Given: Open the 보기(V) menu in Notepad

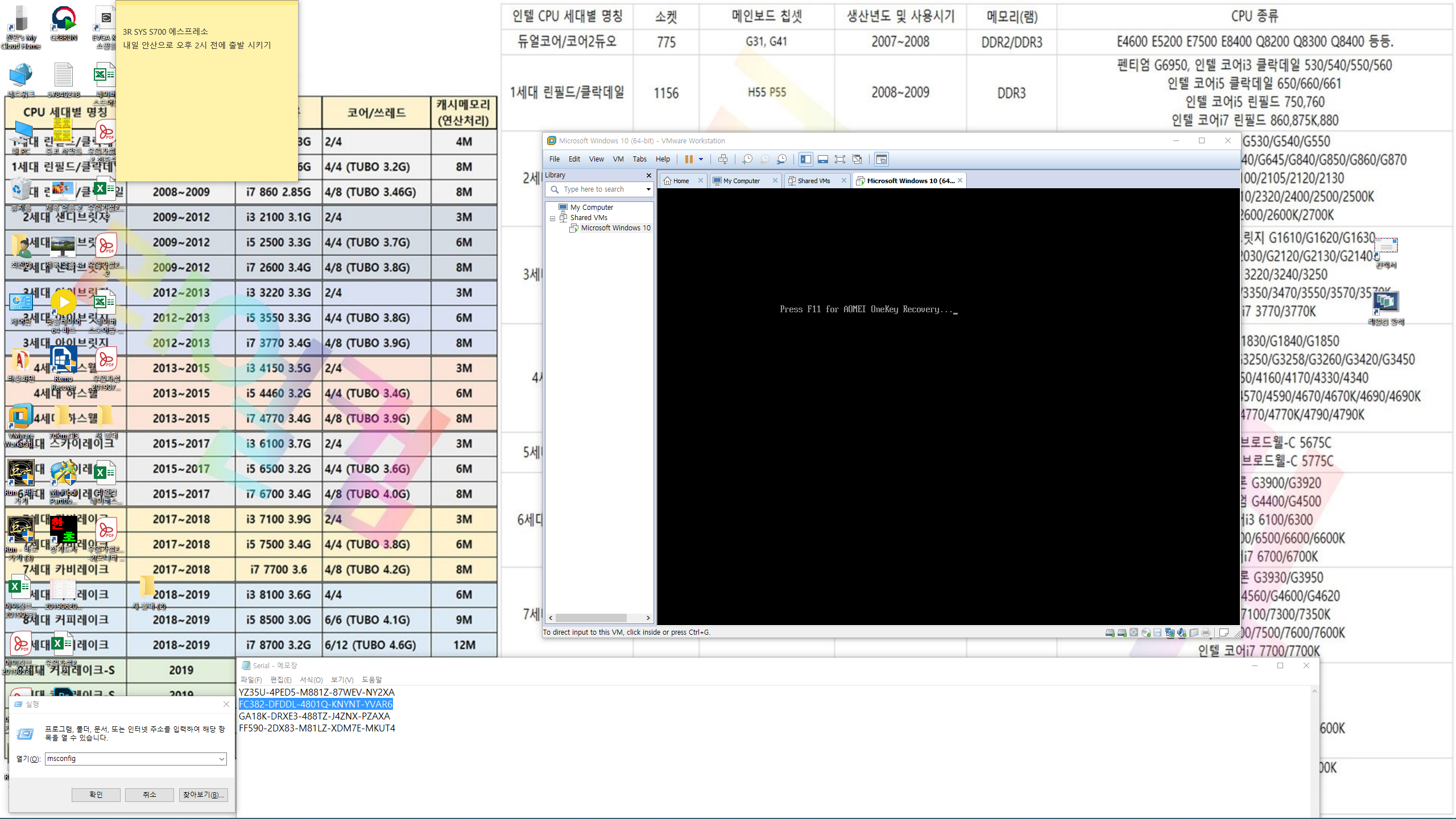Looking at the screenshot, I should (x=342, y=680).
